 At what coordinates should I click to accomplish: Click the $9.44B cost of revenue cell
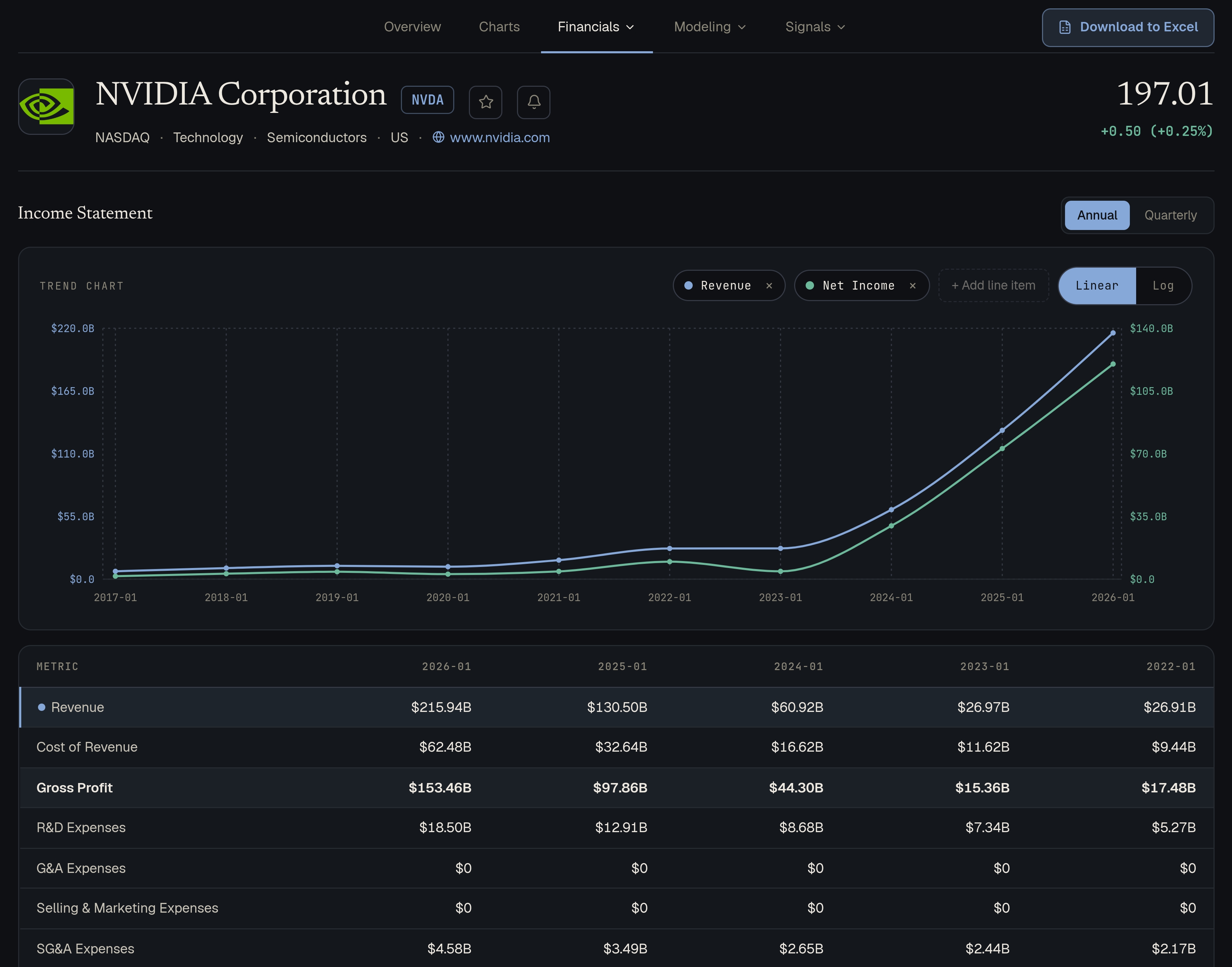click(x=1174, y=747)
